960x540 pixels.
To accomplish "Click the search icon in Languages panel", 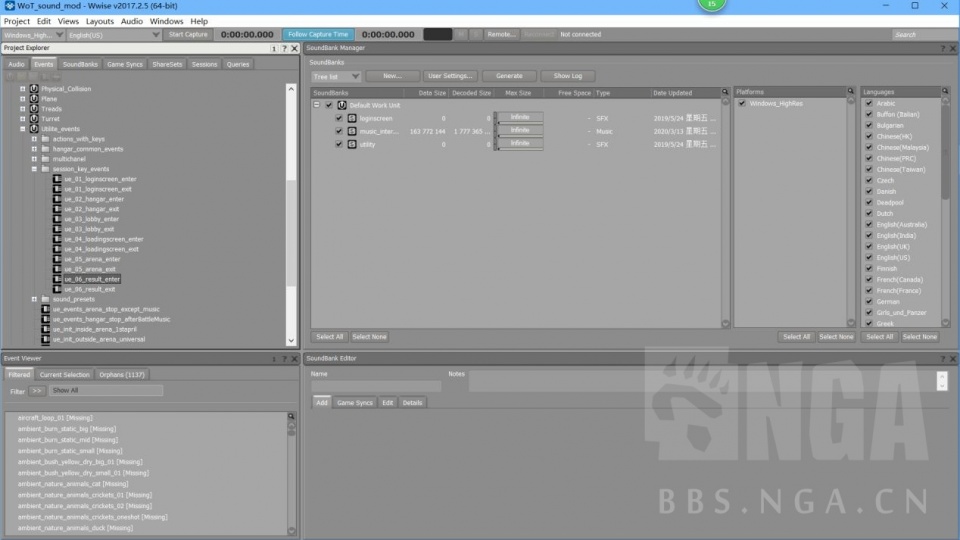I will click(945, 91).
